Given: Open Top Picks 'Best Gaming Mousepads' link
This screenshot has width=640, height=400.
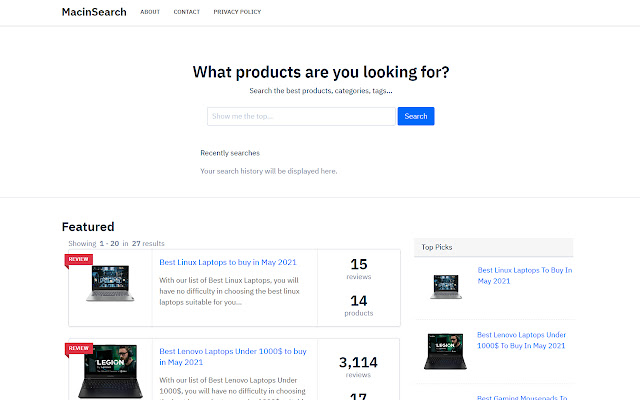Looking at the screenshot, I should coord(522,397).
